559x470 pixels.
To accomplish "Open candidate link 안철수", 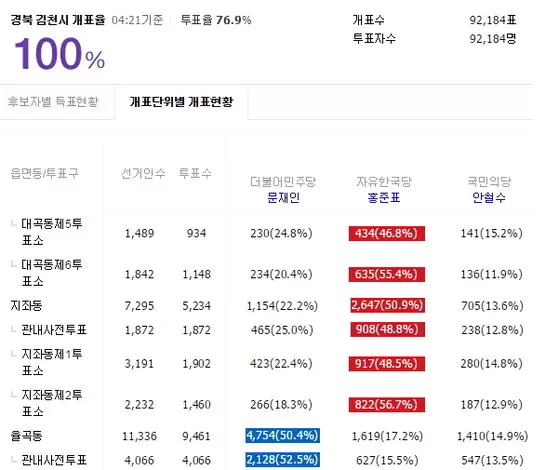I will 489,197.
